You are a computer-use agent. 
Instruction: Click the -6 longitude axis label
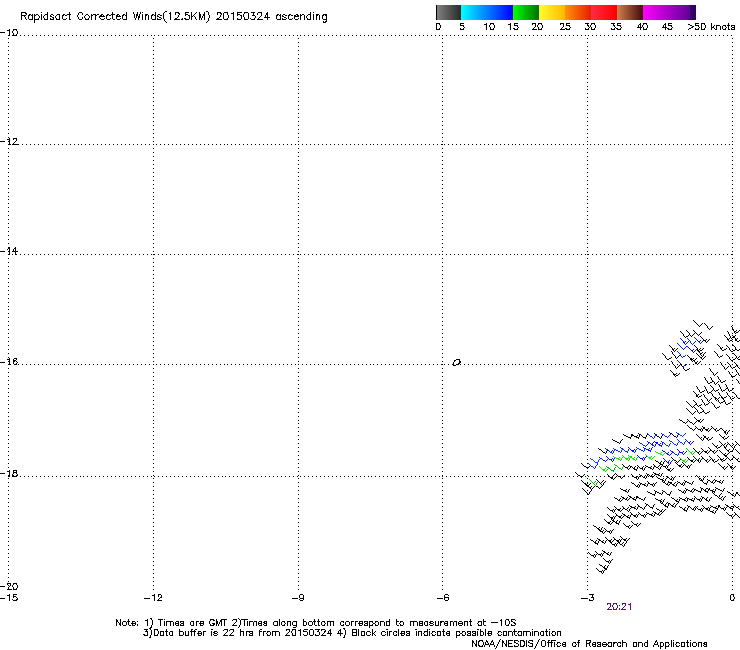click(443, 598)
